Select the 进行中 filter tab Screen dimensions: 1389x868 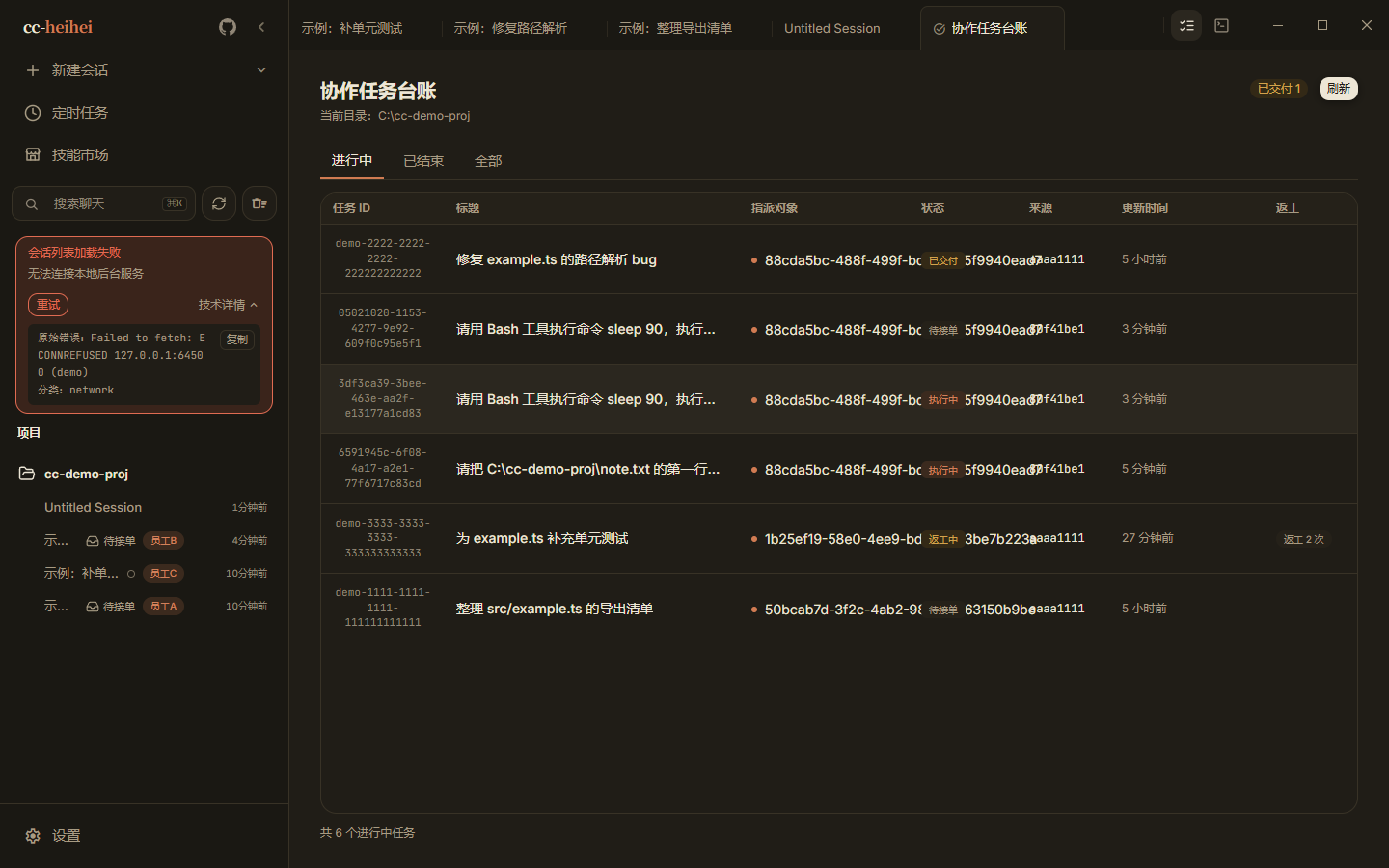[352, 161]
